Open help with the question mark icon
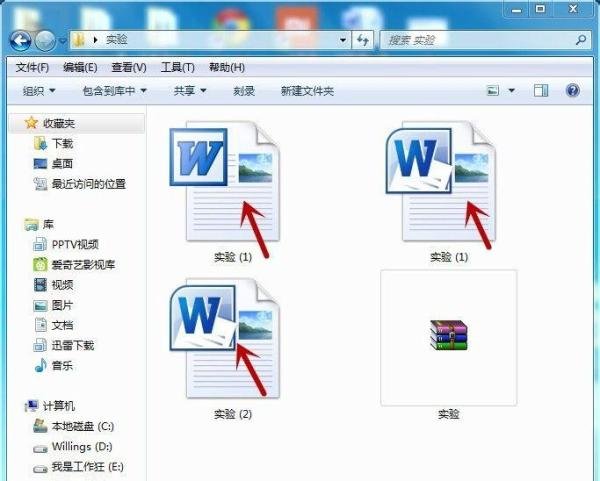The height and width of the screenshot is (481, 600). [x=572, y=91]
